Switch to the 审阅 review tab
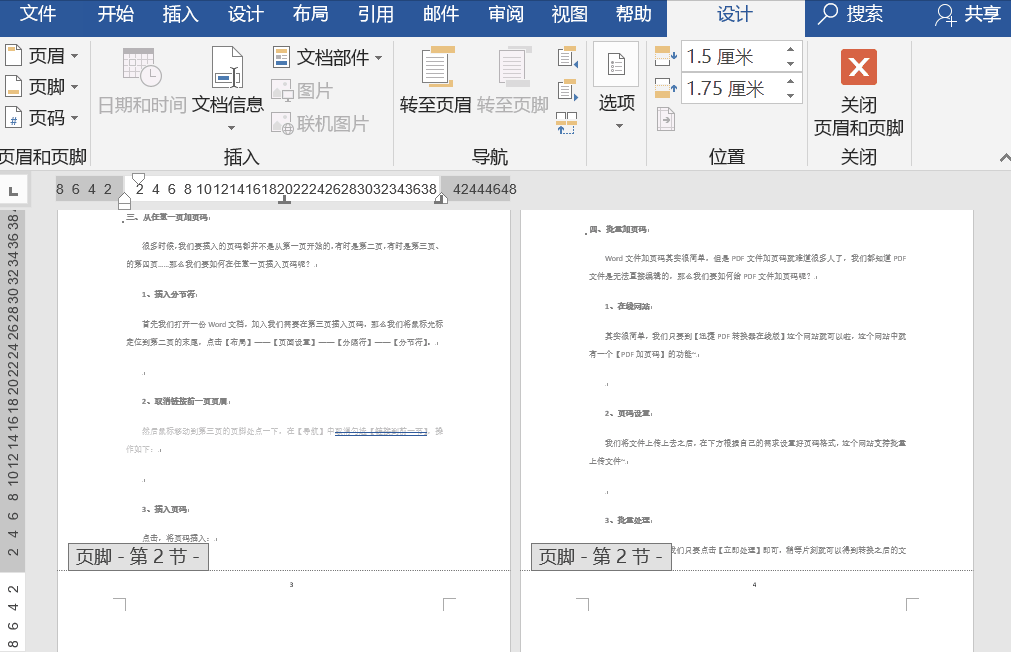The height and width of the screenshot is (652, 1011). (x=506, y=14)
